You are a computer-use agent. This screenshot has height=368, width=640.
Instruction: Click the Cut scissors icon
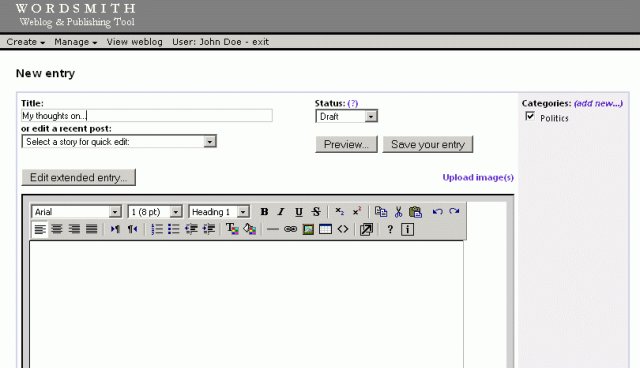coord(398,212)
